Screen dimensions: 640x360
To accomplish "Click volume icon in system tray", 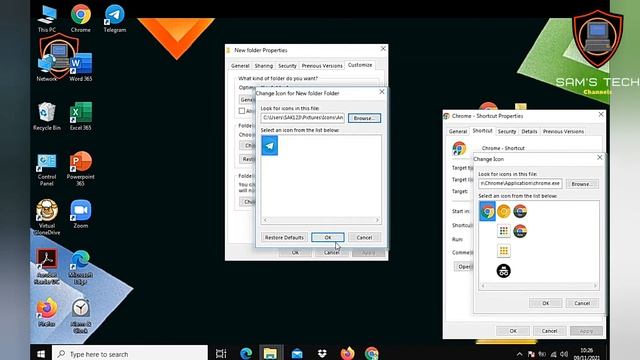I will click(x=564, y=354).
